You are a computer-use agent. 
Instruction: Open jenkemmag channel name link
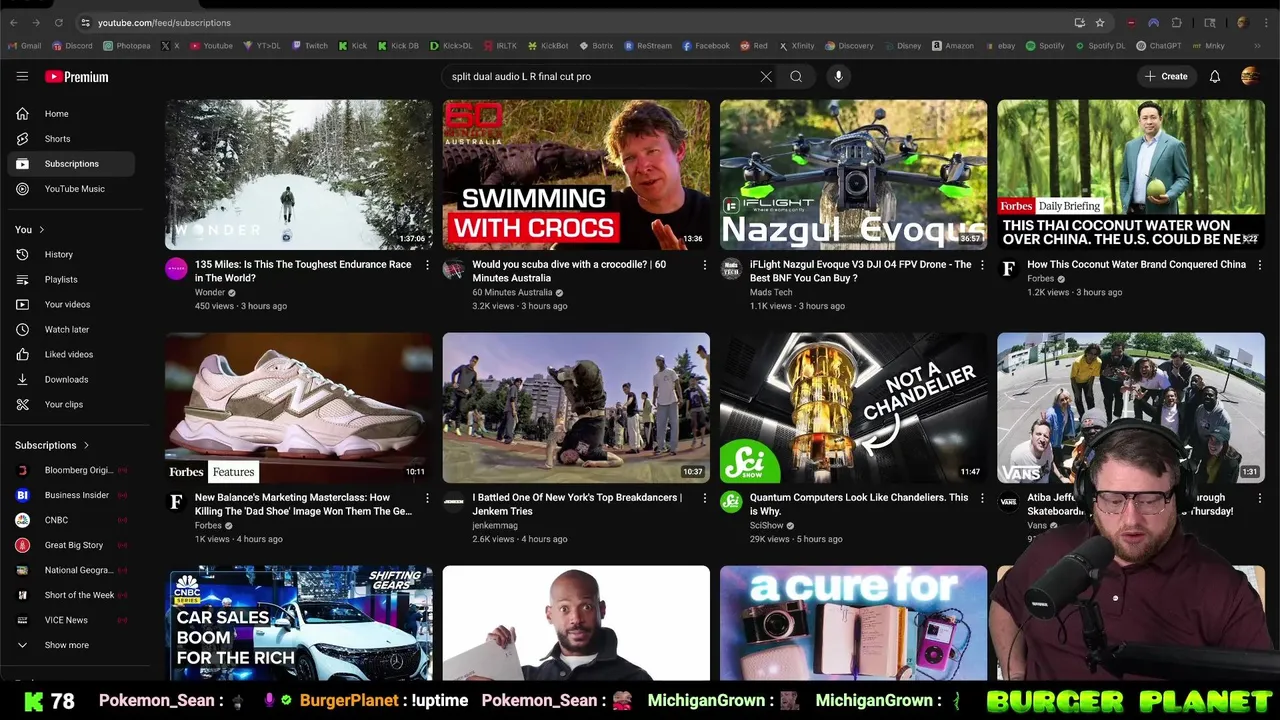[x=495, y=525]
